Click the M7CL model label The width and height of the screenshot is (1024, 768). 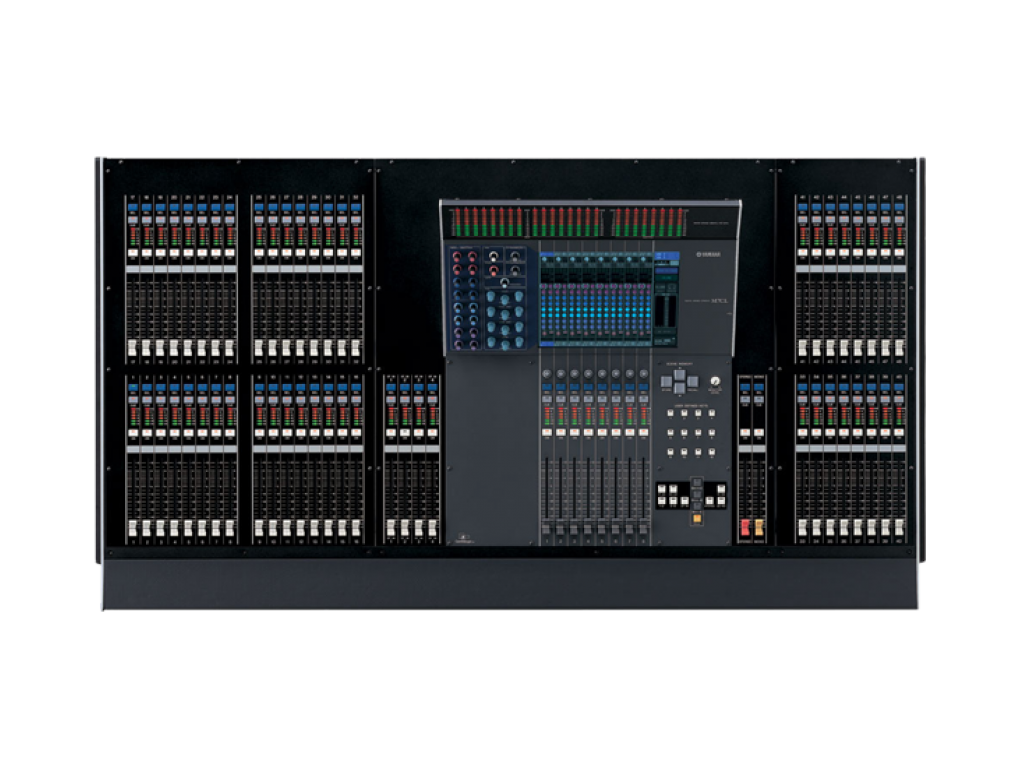(719, 300)
